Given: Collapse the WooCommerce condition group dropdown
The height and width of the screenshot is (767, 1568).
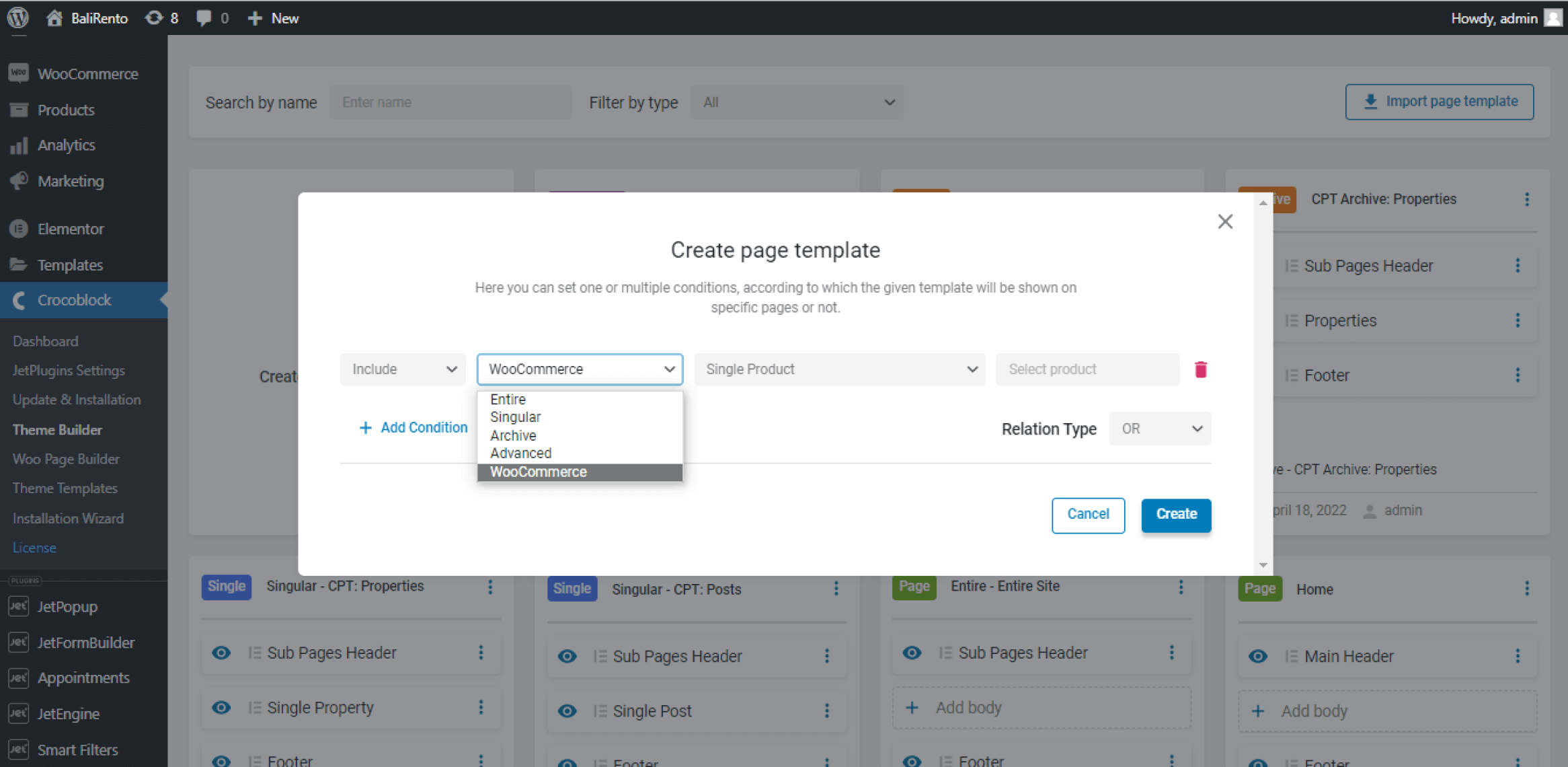Looking at the screenshot, I should tap(580, 369).
